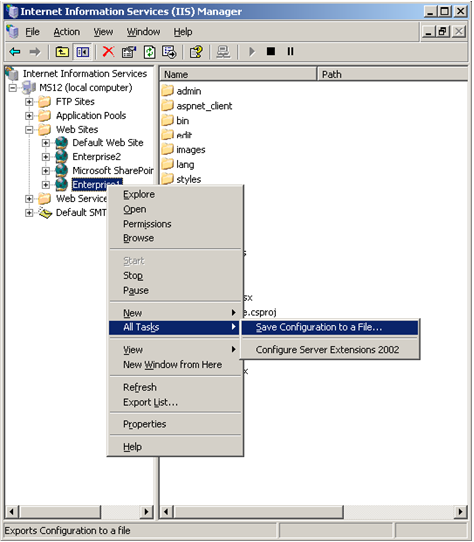Click the images folder icon
This screenshot has height=542, width=474.
pyautogui.click(x=168, y=149)
